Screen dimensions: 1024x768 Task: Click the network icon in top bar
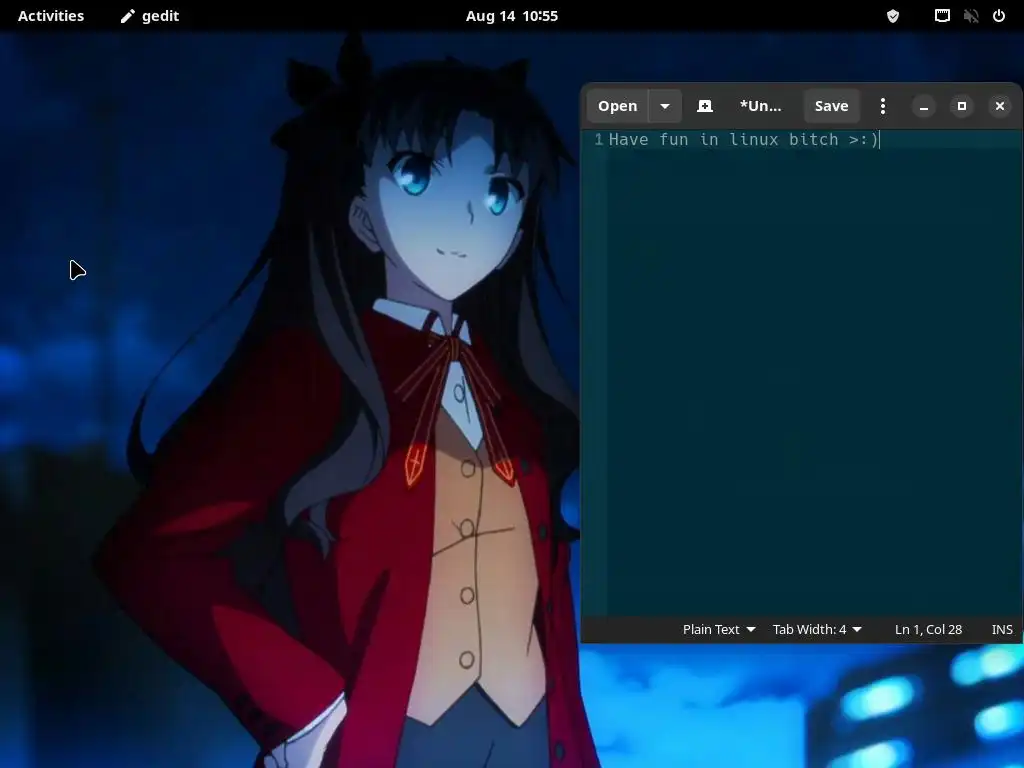pos(942,16)
